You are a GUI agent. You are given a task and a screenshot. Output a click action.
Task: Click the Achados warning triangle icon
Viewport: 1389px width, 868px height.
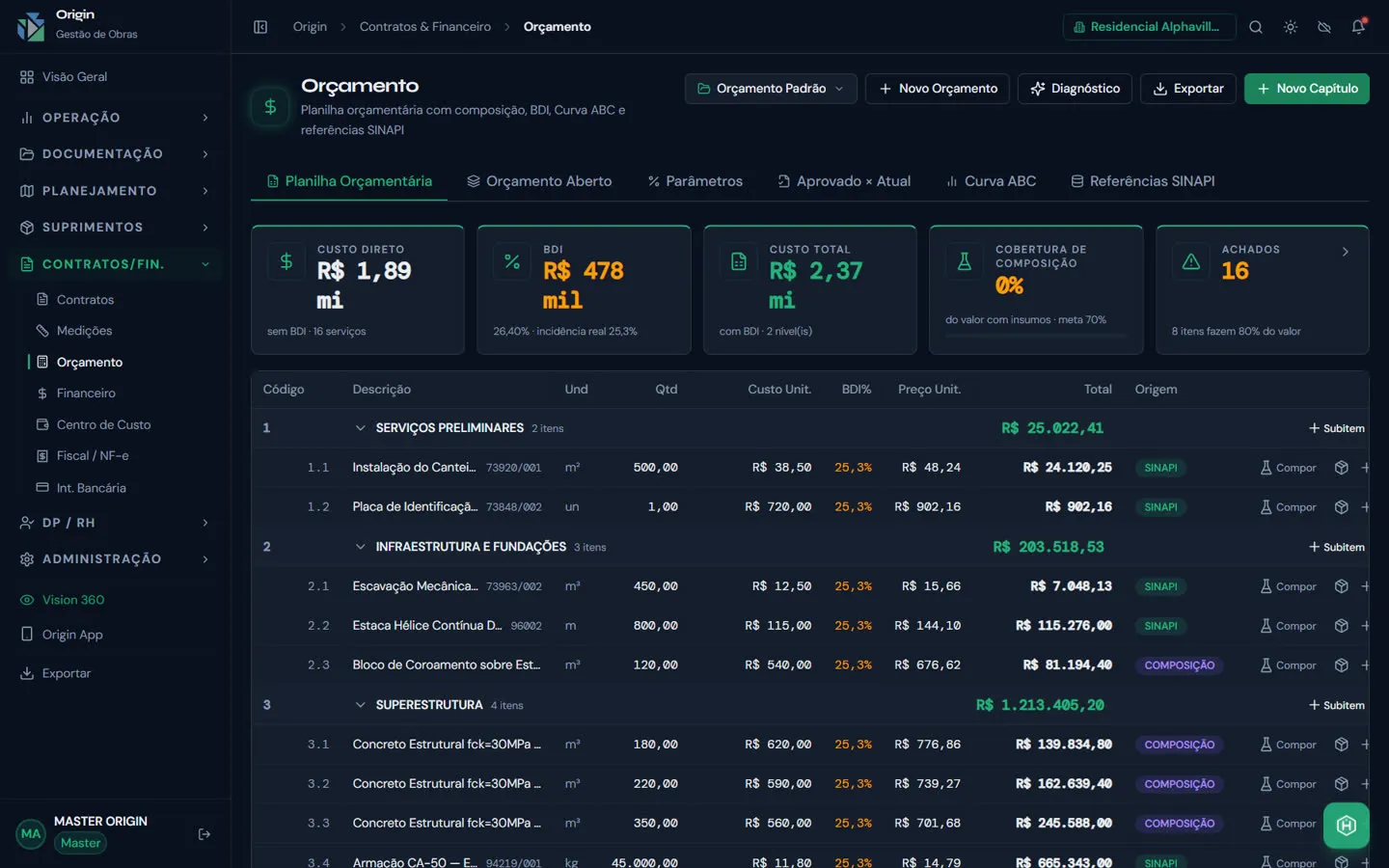tap(1191, 261)
